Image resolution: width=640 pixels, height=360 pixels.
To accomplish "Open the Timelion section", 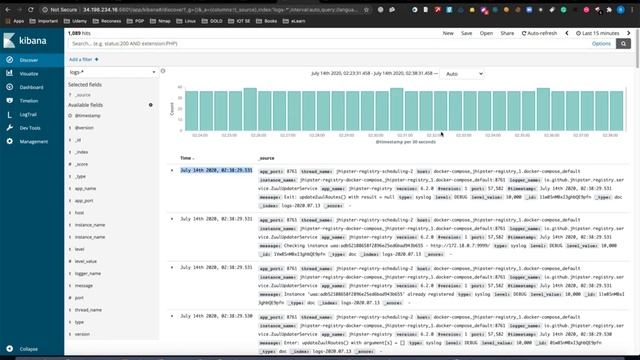I will tap(29, 101).
